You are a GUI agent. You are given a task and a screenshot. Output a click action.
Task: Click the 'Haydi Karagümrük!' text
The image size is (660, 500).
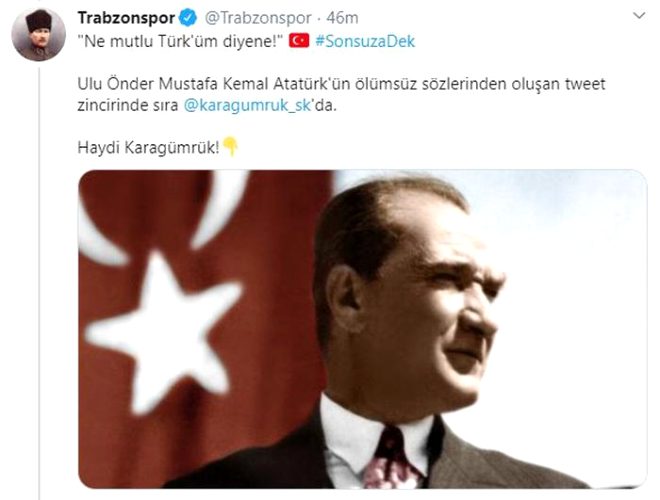(x=148, y=148)
